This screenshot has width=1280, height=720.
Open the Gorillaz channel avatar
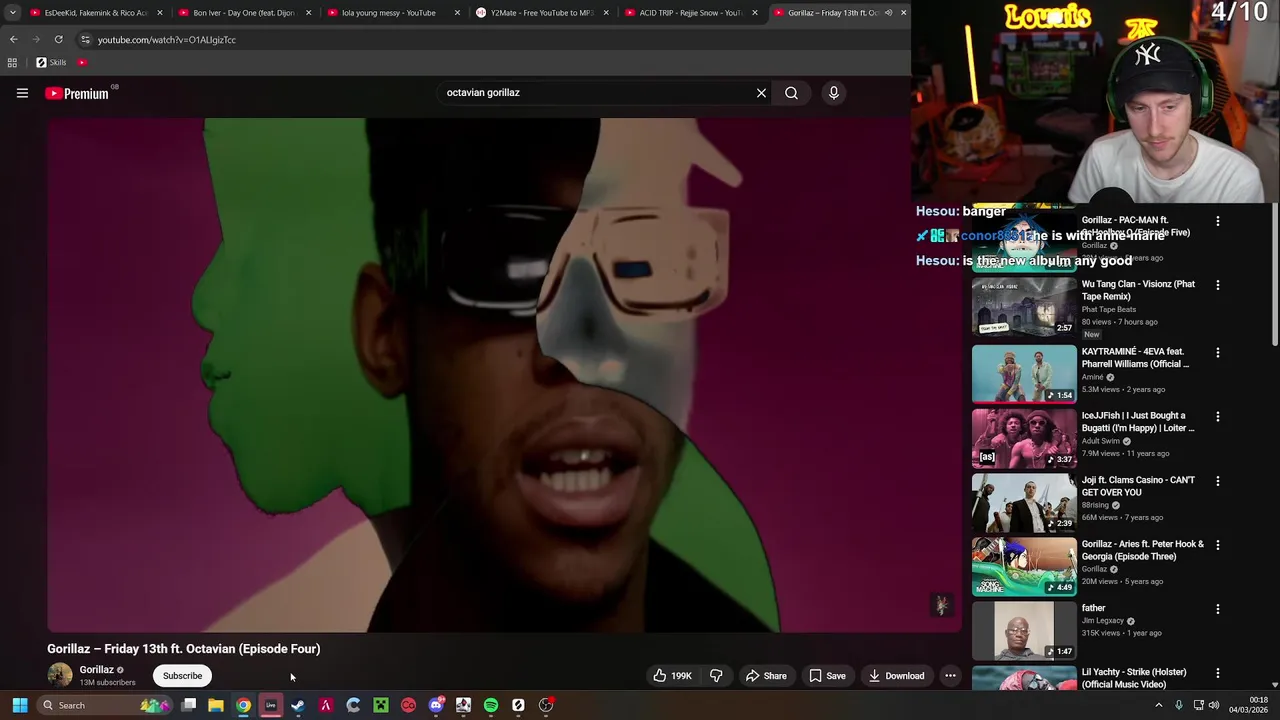click(x=60, y=675)
